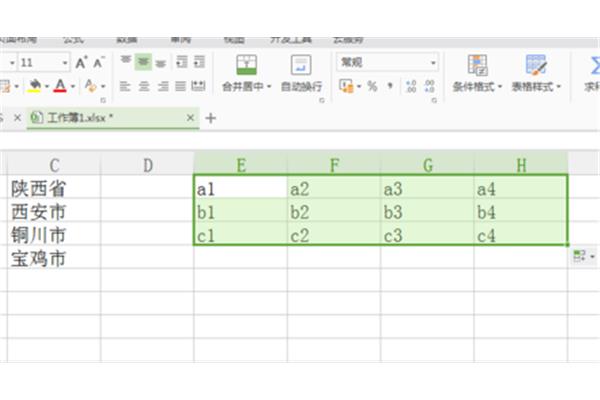Open the font size 11 dropdown
Viewport: 600px width, 400px height.
point(65,63)
